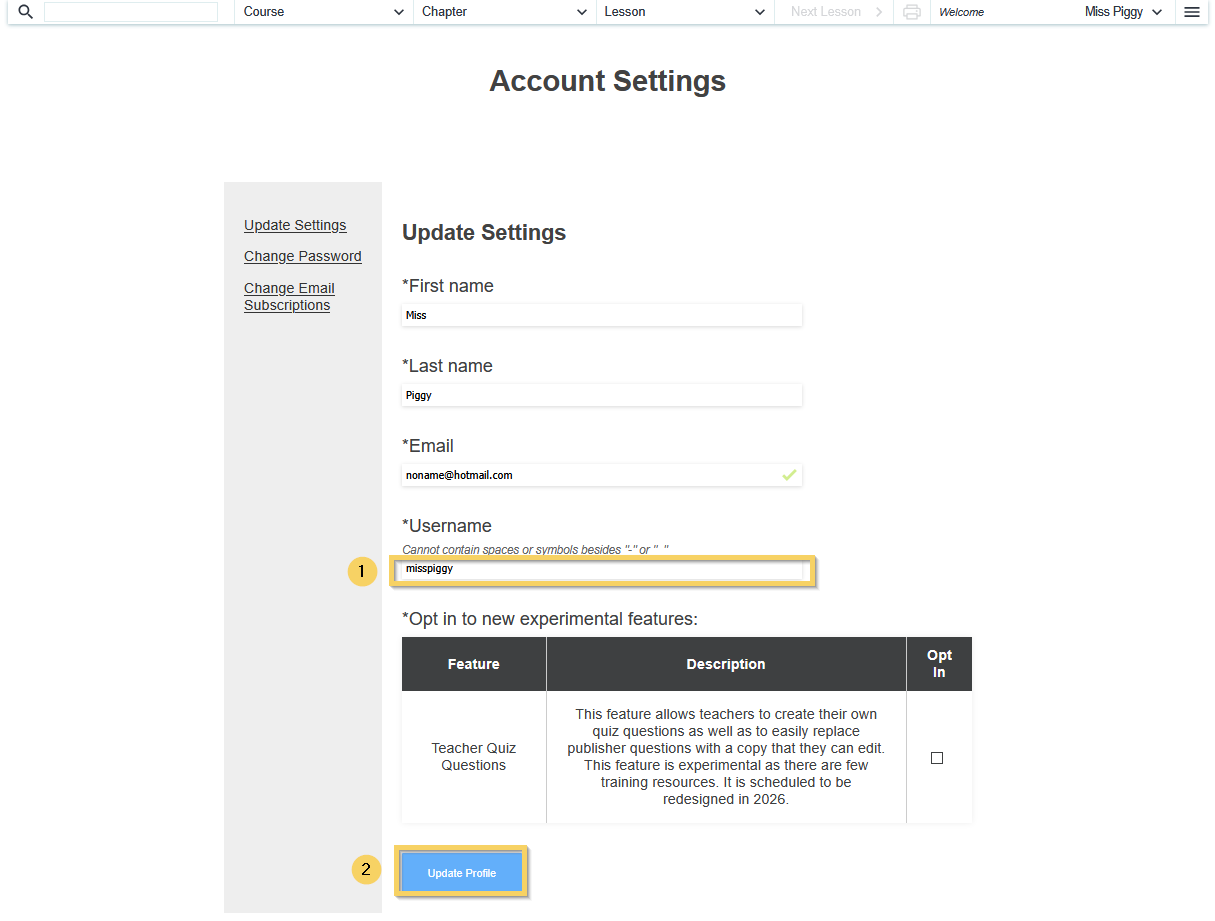This screenshot has height=921, width=1215.
Task: Click inside the Last name field
Action: click(x=601, y=395)
